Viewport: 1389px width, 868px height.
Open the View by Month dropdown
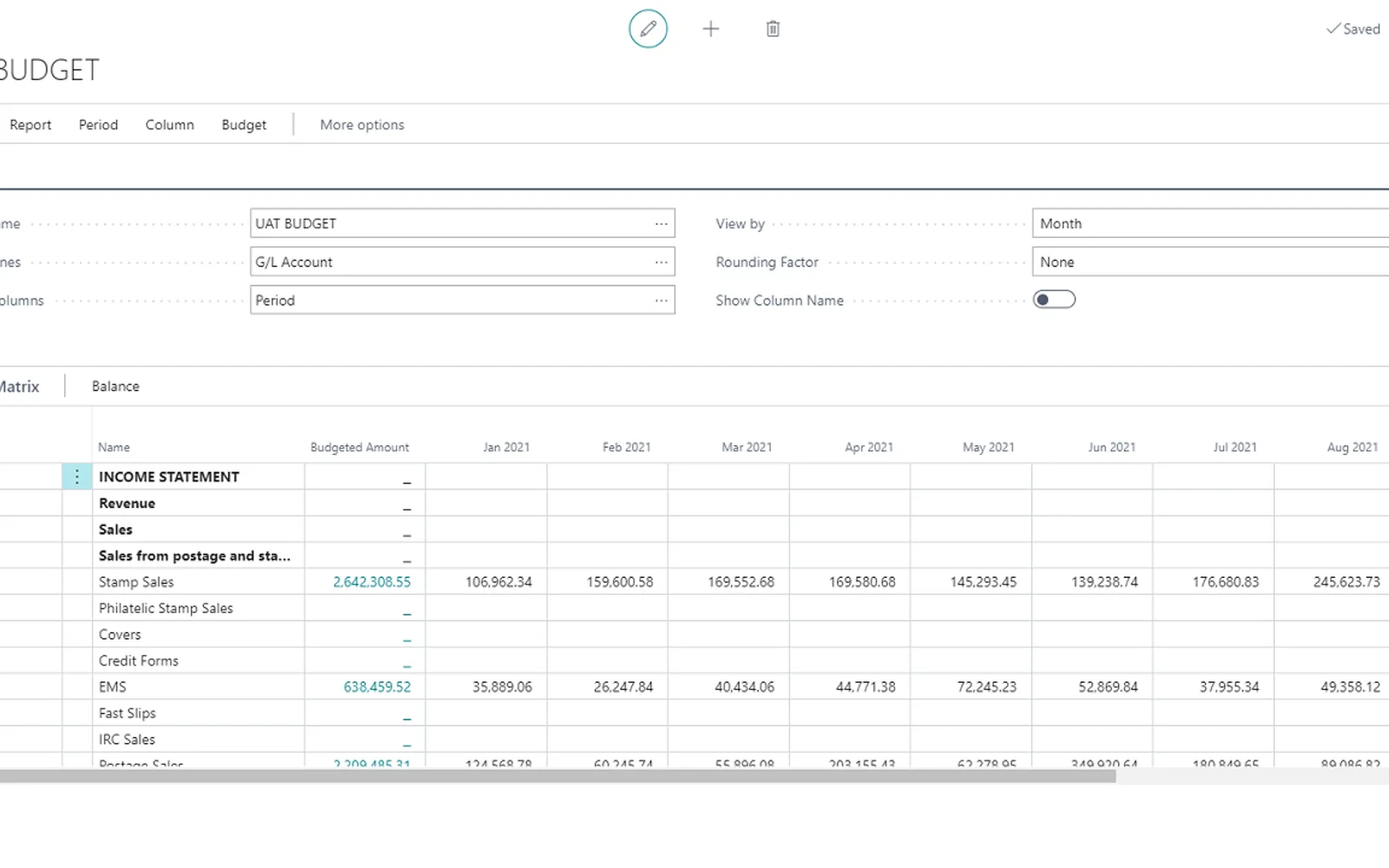pos(1210,223)
